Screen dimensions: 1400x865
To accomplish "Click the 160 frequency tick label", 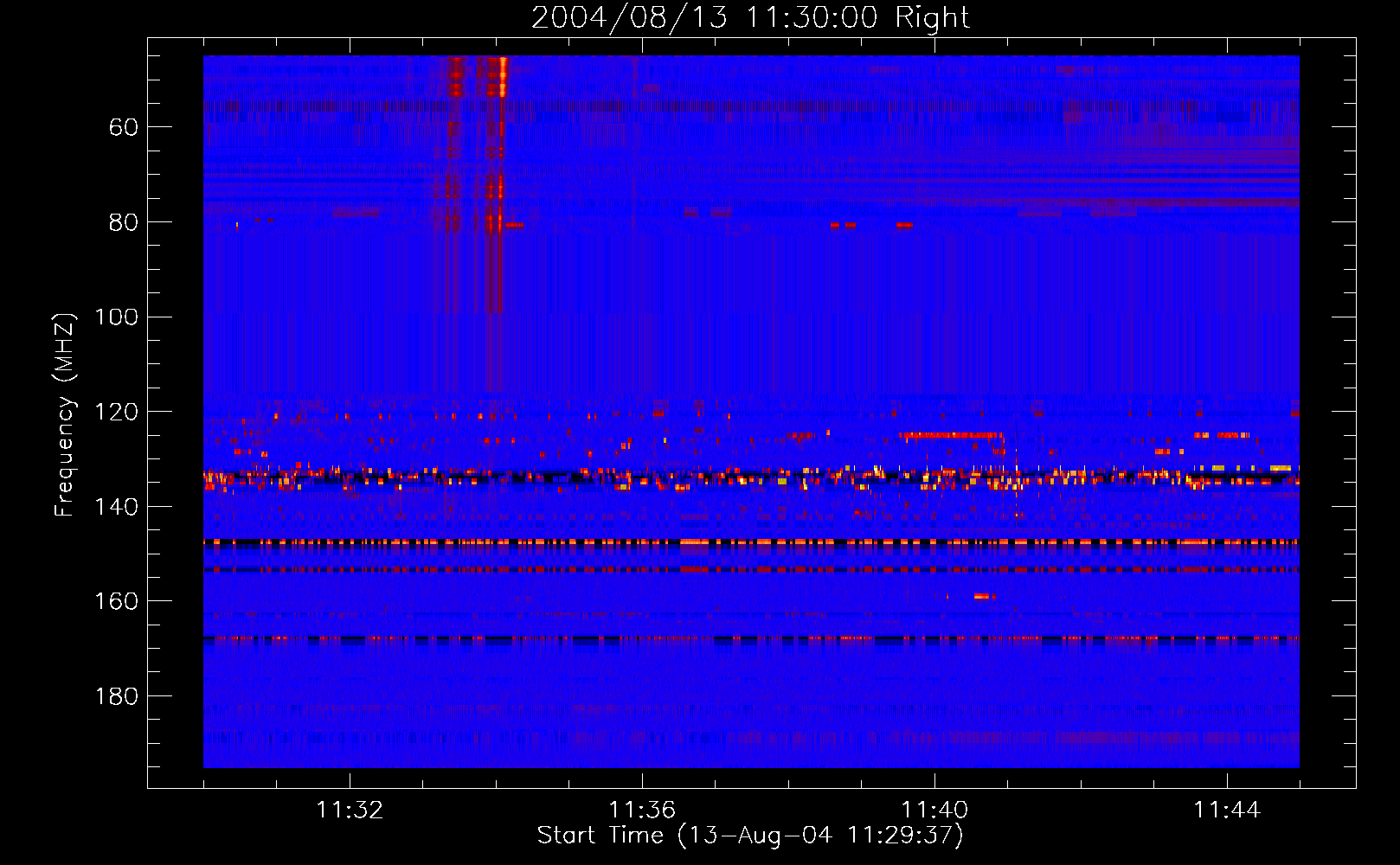I will [116, 601].
